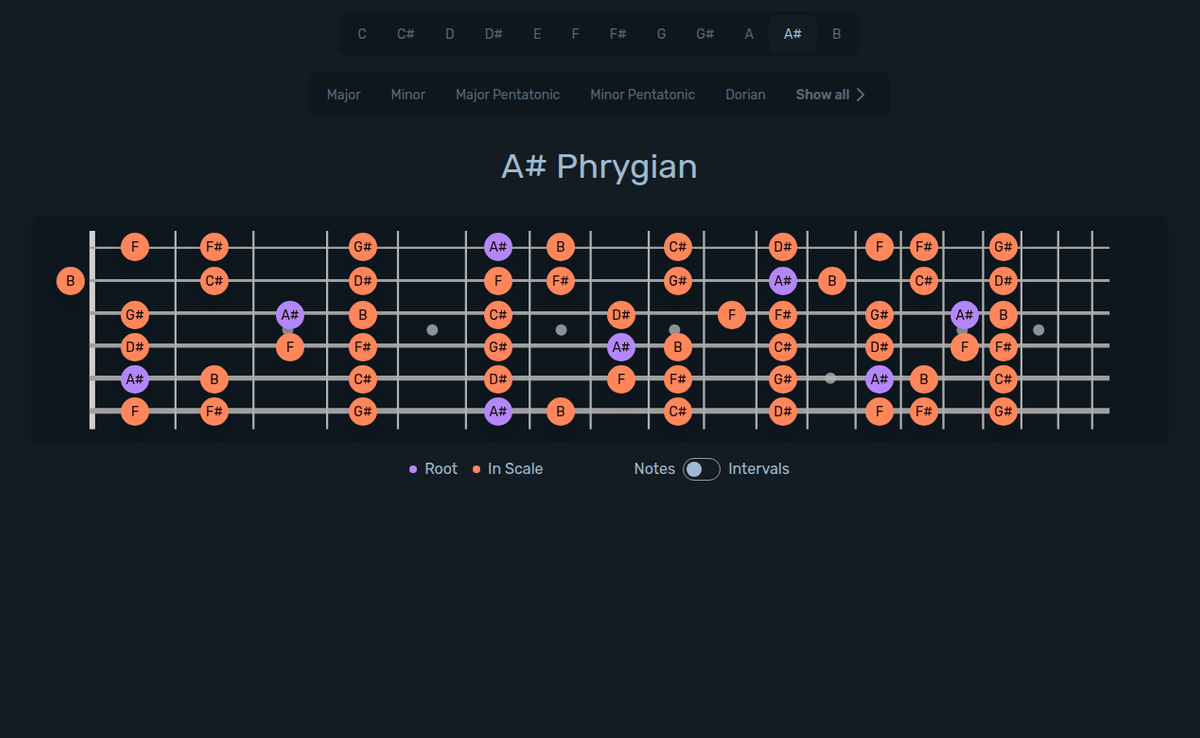Choose the Minor Pentatonic scale
The width and height of the screenshot is (1200, 738).
642,94
